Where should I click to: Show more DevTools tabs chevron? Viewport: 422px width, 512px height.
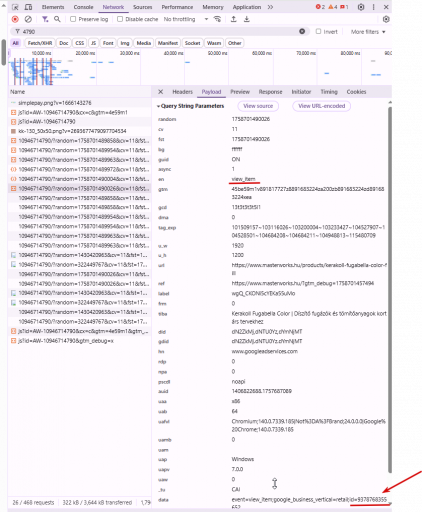pos(270,7)
